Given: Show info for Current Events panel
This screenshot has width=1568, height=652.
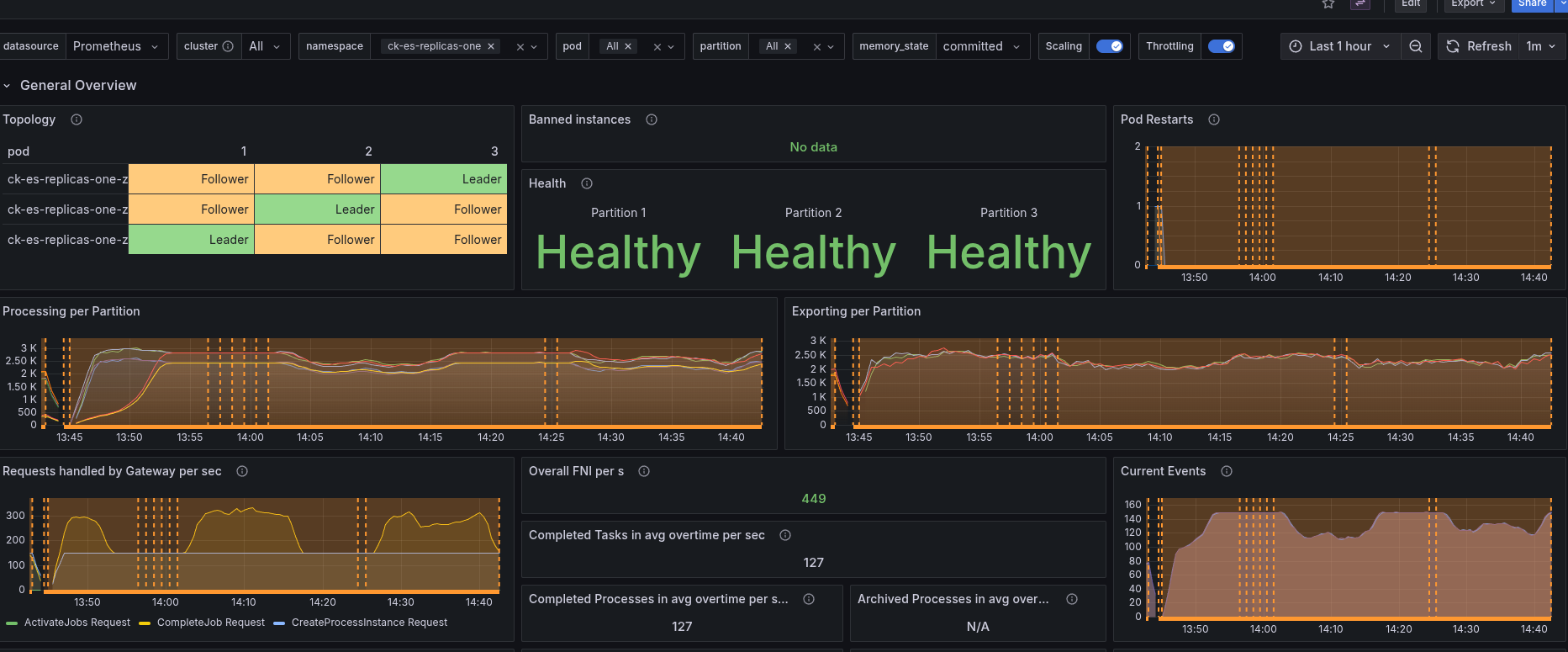Looking at the screenshot, I should [1227, 471].
